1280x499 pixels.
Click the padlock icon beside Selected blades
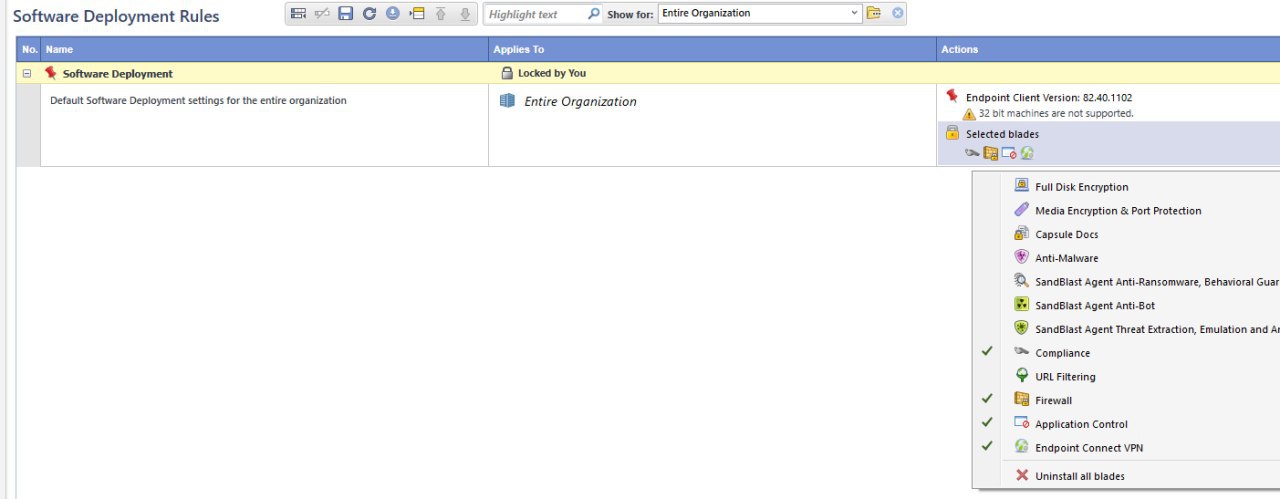[x=953, y=133]
